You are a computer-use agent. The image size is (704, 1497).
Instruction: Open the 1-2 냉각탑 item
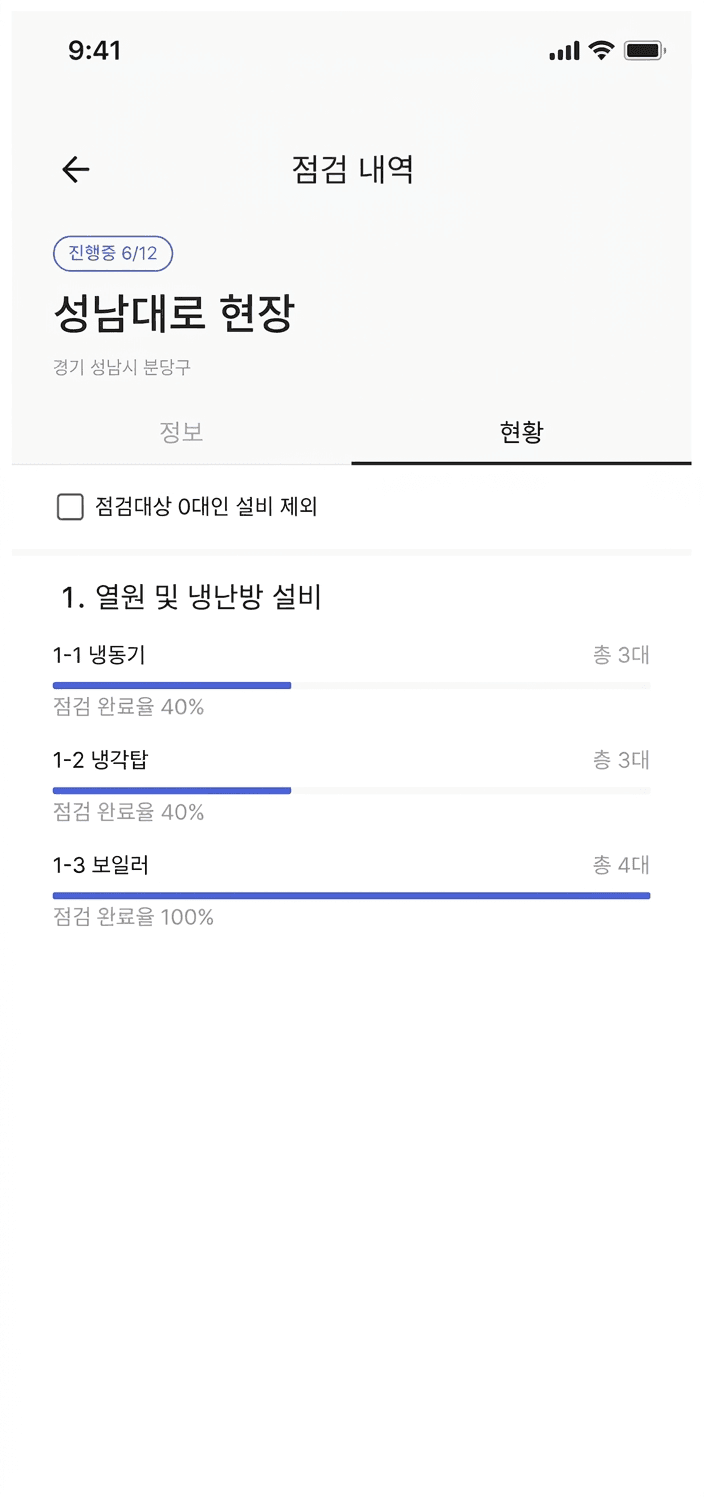100,760
